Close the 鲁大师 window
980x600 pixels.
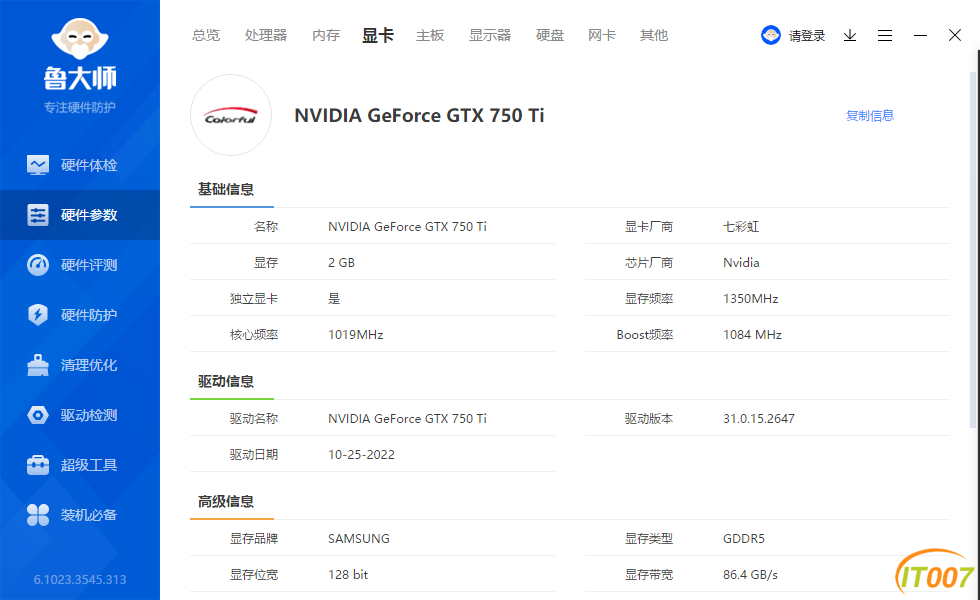[x=954, y=35]
